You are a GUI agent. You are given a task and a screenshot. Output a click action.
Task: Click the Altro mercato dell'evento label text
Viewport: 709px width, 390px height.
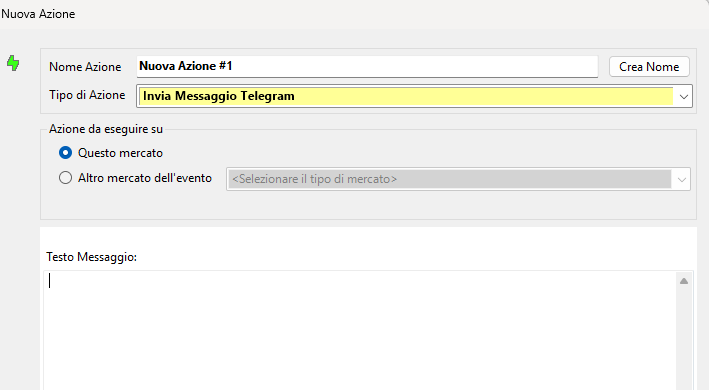click(x=145, y=178)
